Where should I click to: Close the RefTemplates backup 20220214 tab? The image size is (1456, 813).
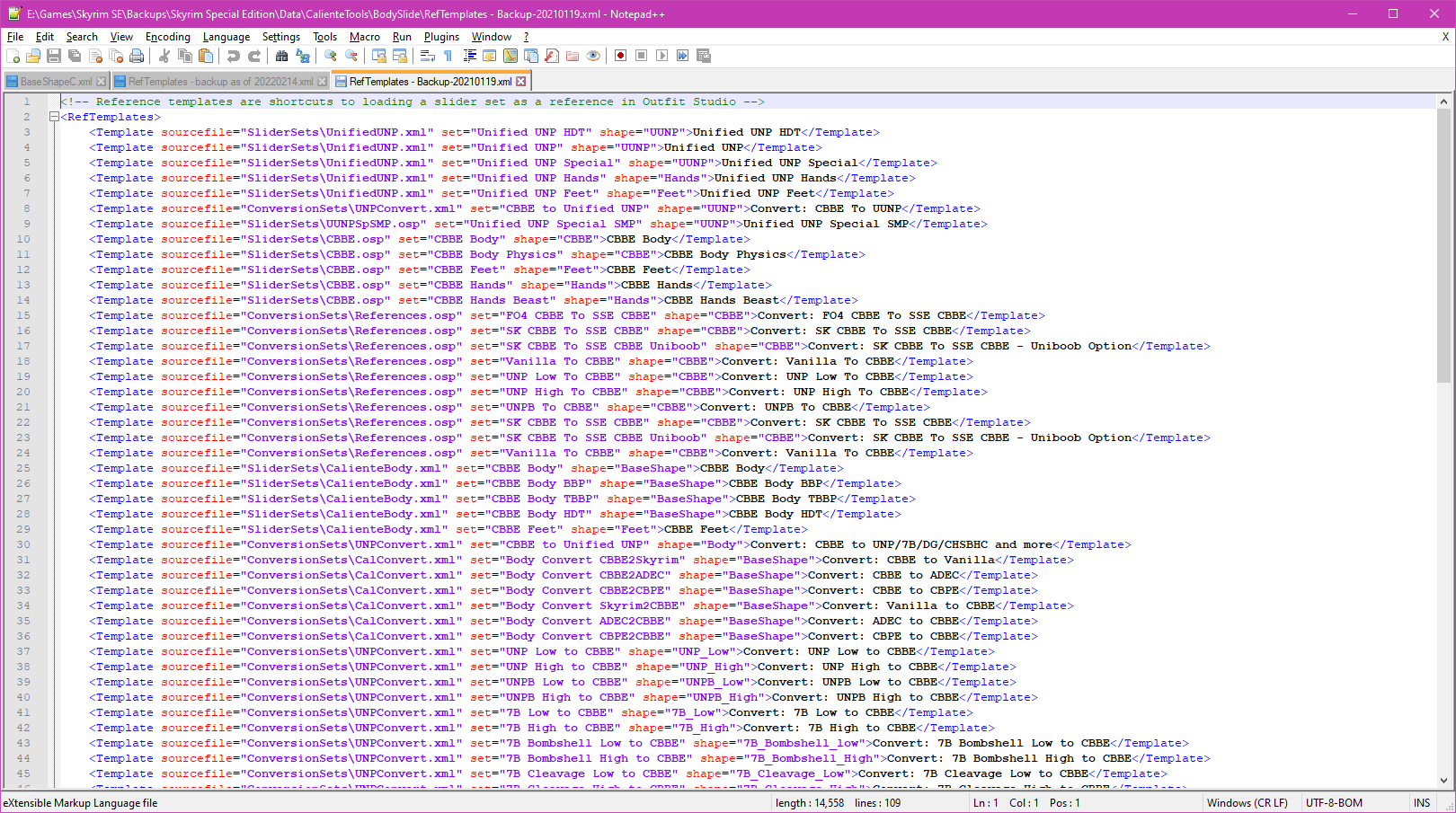pos(323,82)
